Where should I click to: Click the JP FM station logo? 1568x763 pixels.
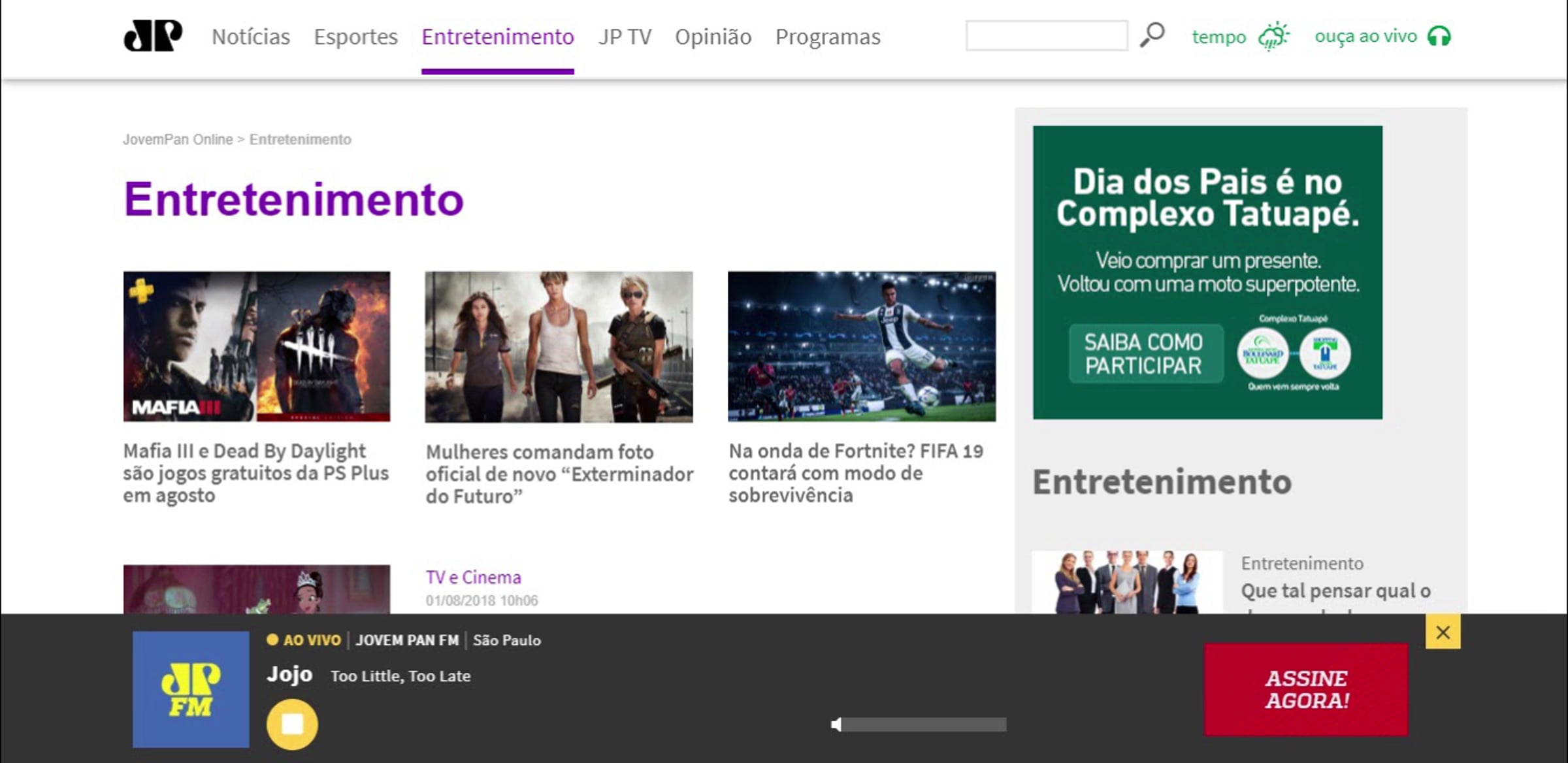(191, 689)
